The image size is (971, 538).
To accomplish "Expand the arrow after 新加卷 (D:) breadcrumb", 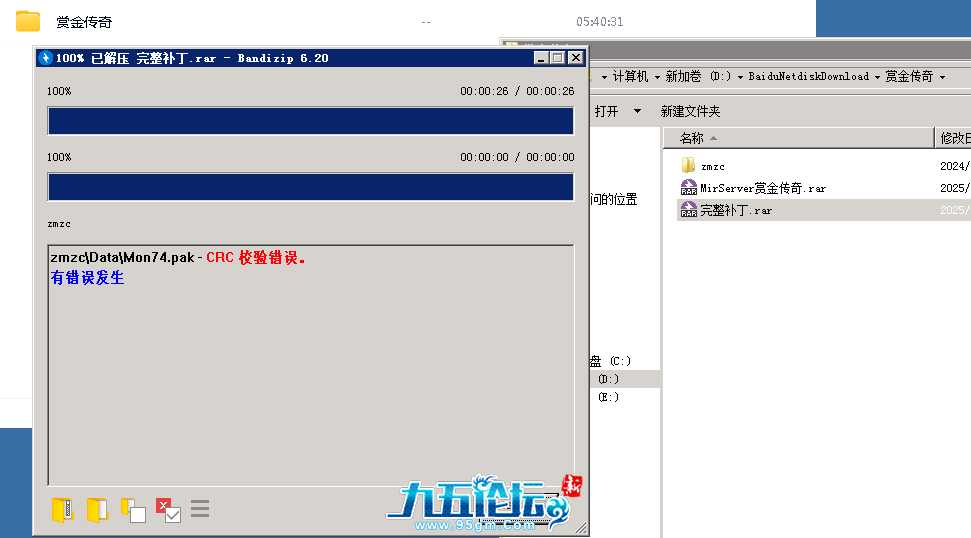I will click(740, 77).
